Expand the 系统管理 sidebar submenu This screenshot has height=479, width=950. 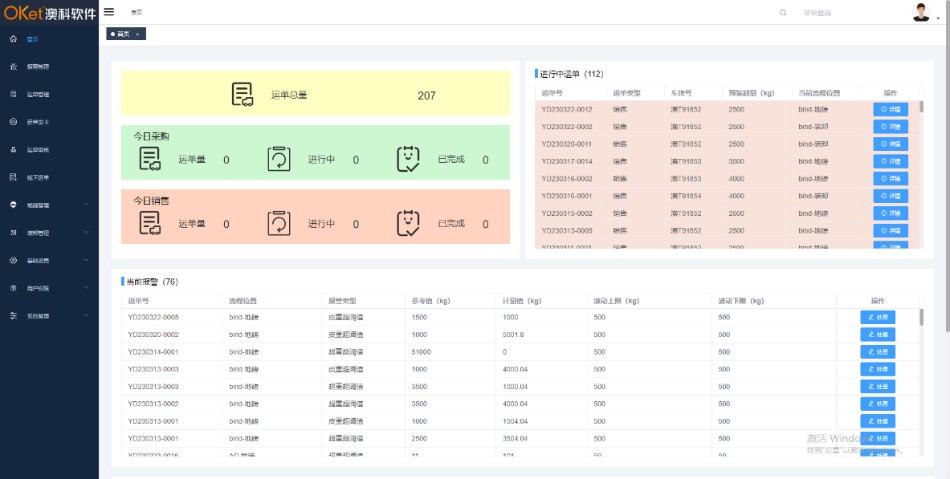pyautogui.click(x=87, y=316)
